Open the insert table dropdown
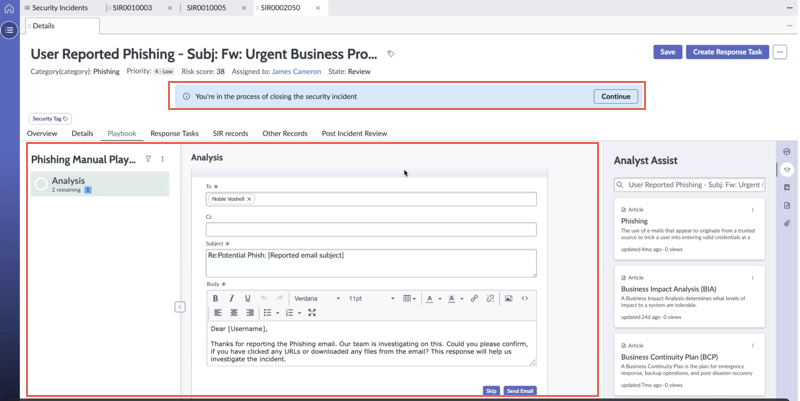The image size is (800, 401). coord(409,298)
